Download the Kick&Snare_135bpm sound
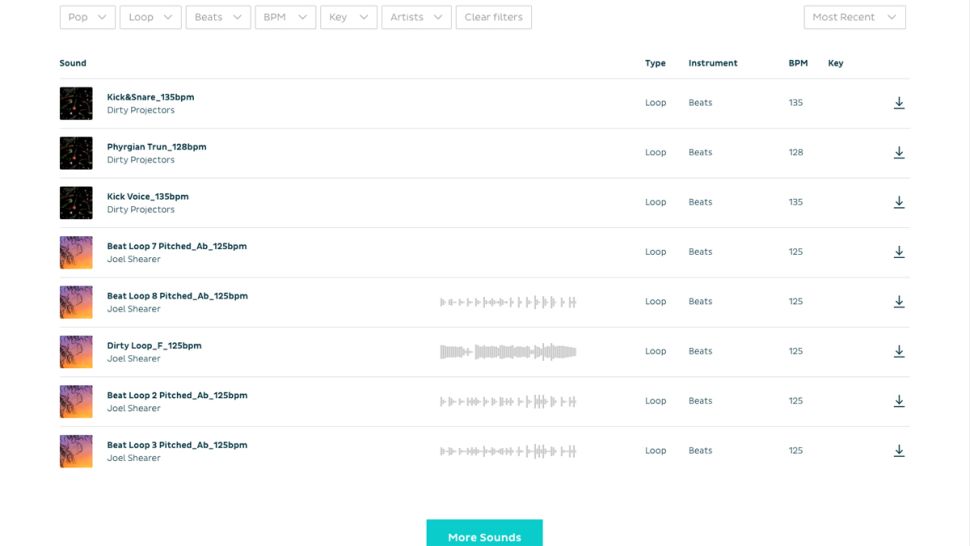The width and height of the screenshot is (970, 546). [898, 103]
